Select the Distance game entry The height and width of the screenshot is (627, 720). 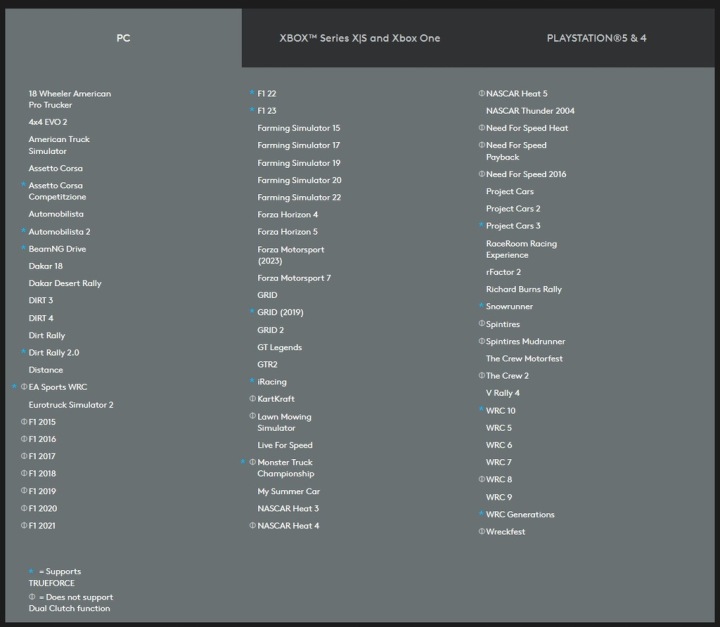pos(45,370)
